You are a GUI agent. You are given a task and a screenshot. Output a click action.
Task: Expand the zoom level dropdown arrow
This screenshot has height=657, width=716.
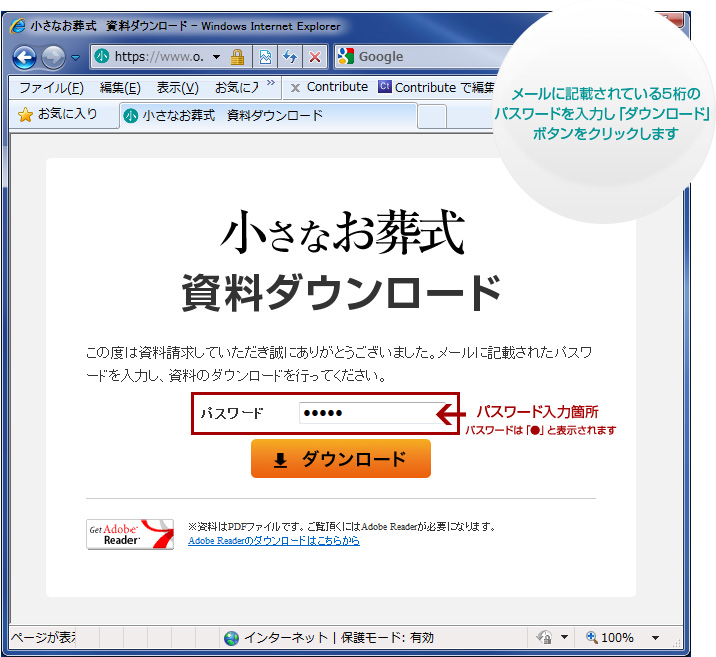pyautogui.click(x=655, y=638)
